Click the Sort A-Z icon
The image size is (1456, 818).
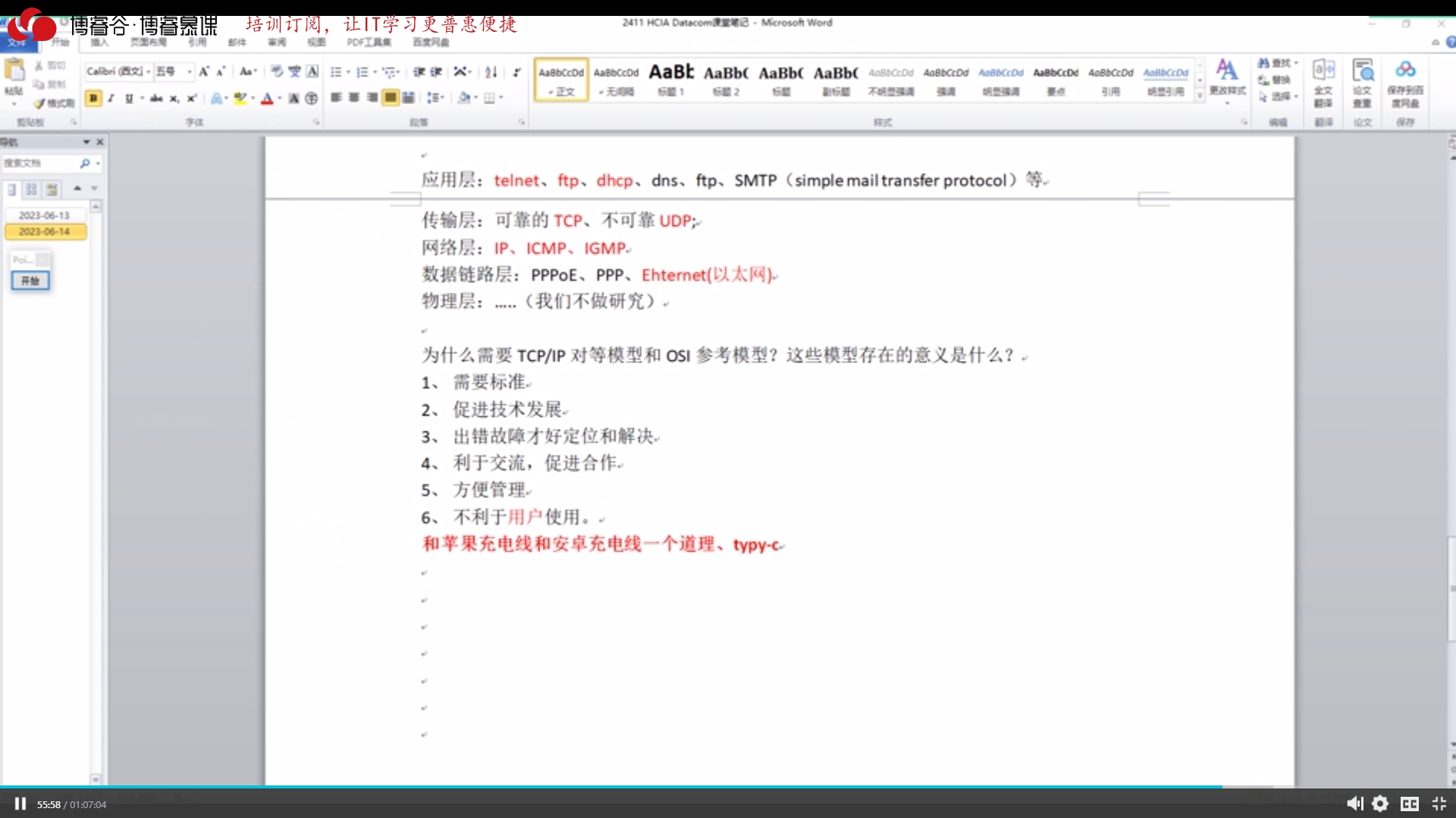[x=491, y=72]
